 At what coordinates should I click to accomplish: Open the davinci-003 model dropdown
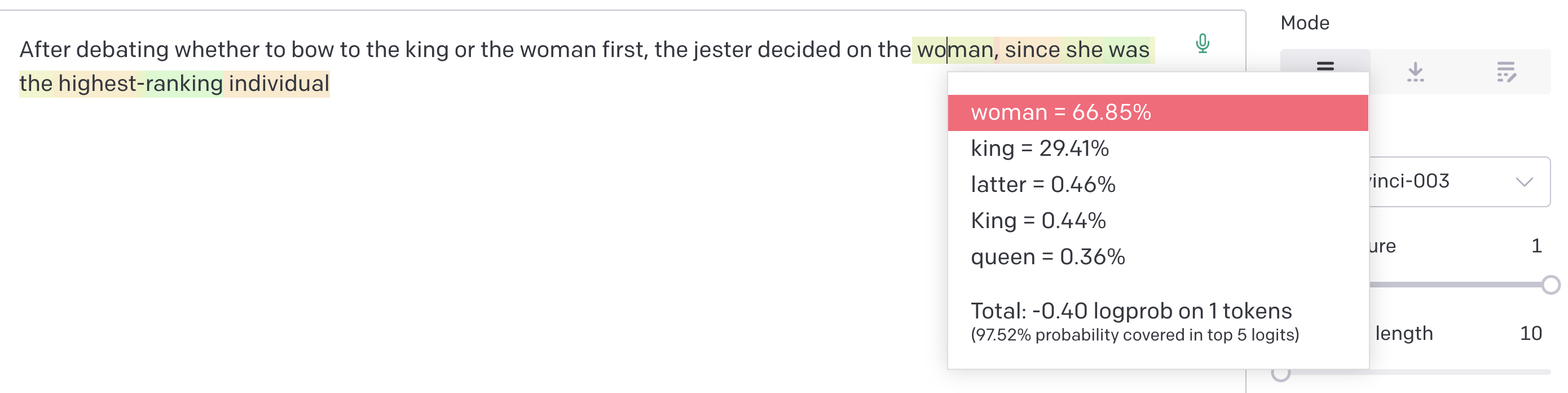(x=1460, y=182)
